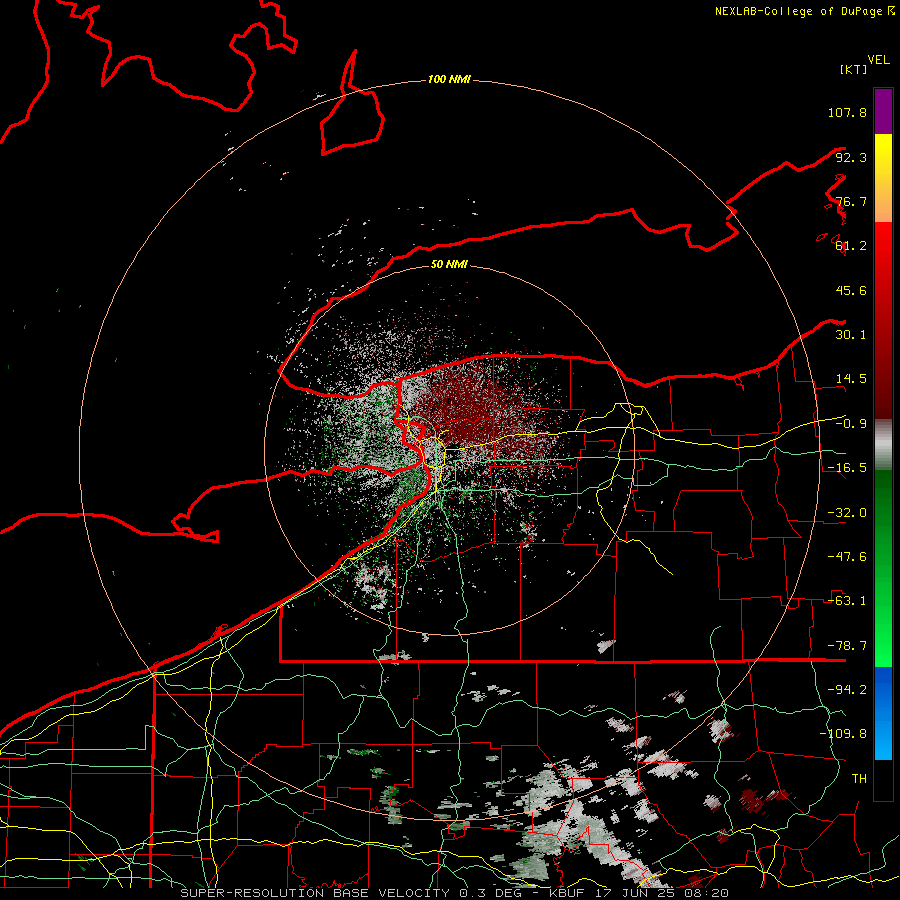Click the [KT] units label
This screenshot has width=900, height=900.
pos(853,69)
